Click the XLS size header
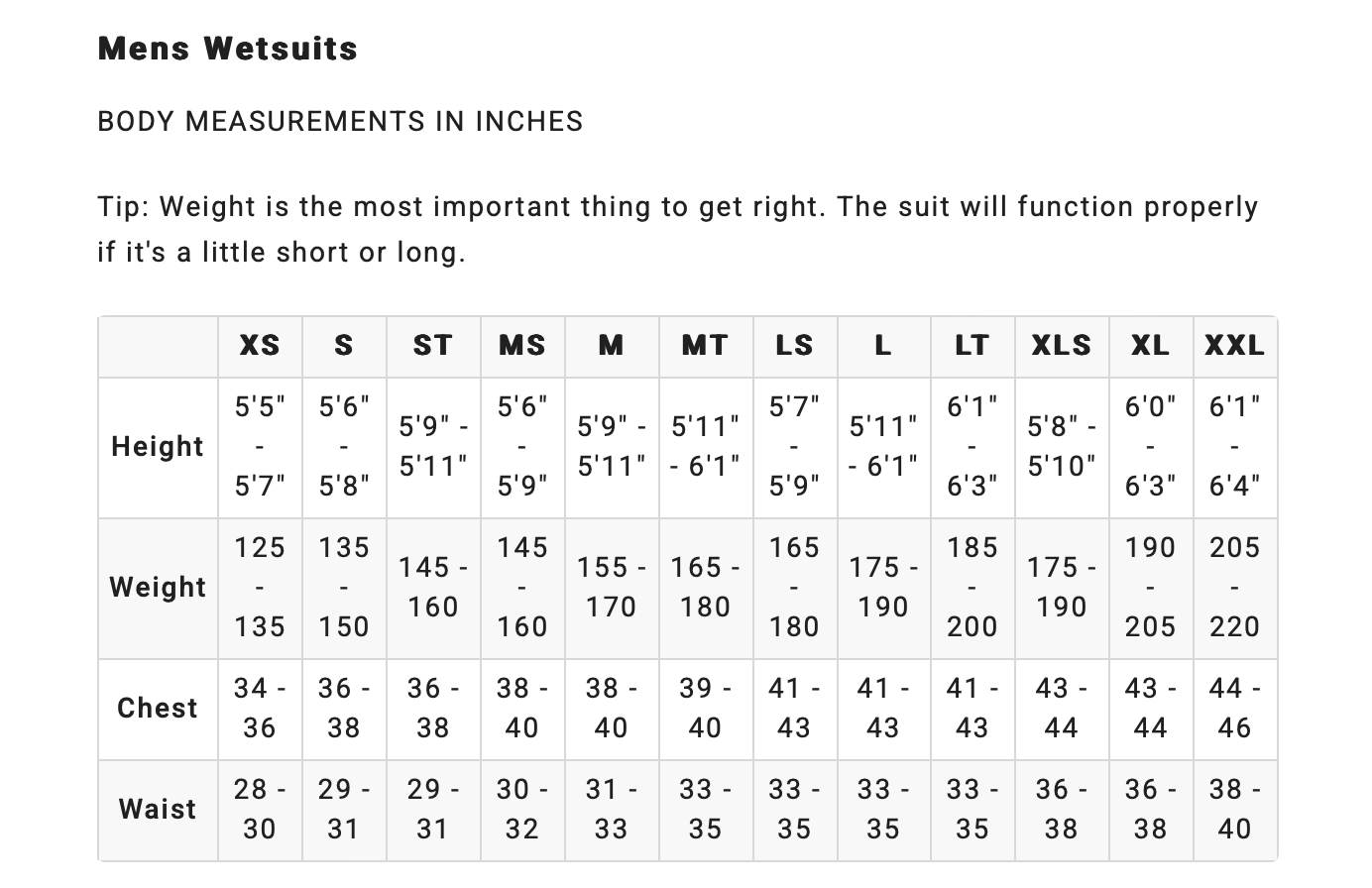Viewport: 1372px width, 888px height. click(x=1062, y=346)
